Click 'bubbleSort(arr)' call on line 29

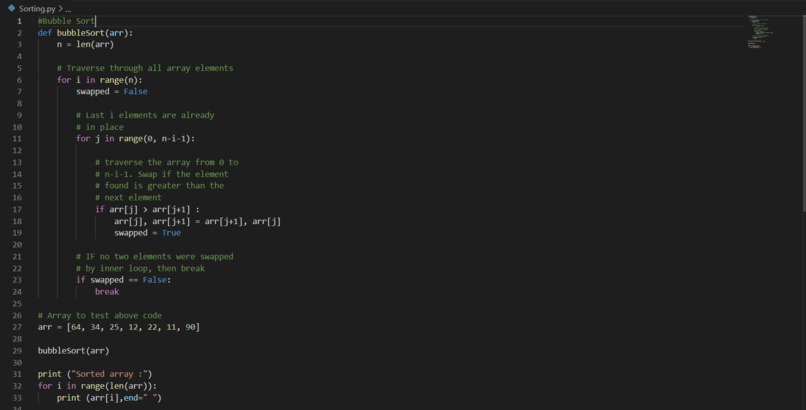[x=74, y=351]
